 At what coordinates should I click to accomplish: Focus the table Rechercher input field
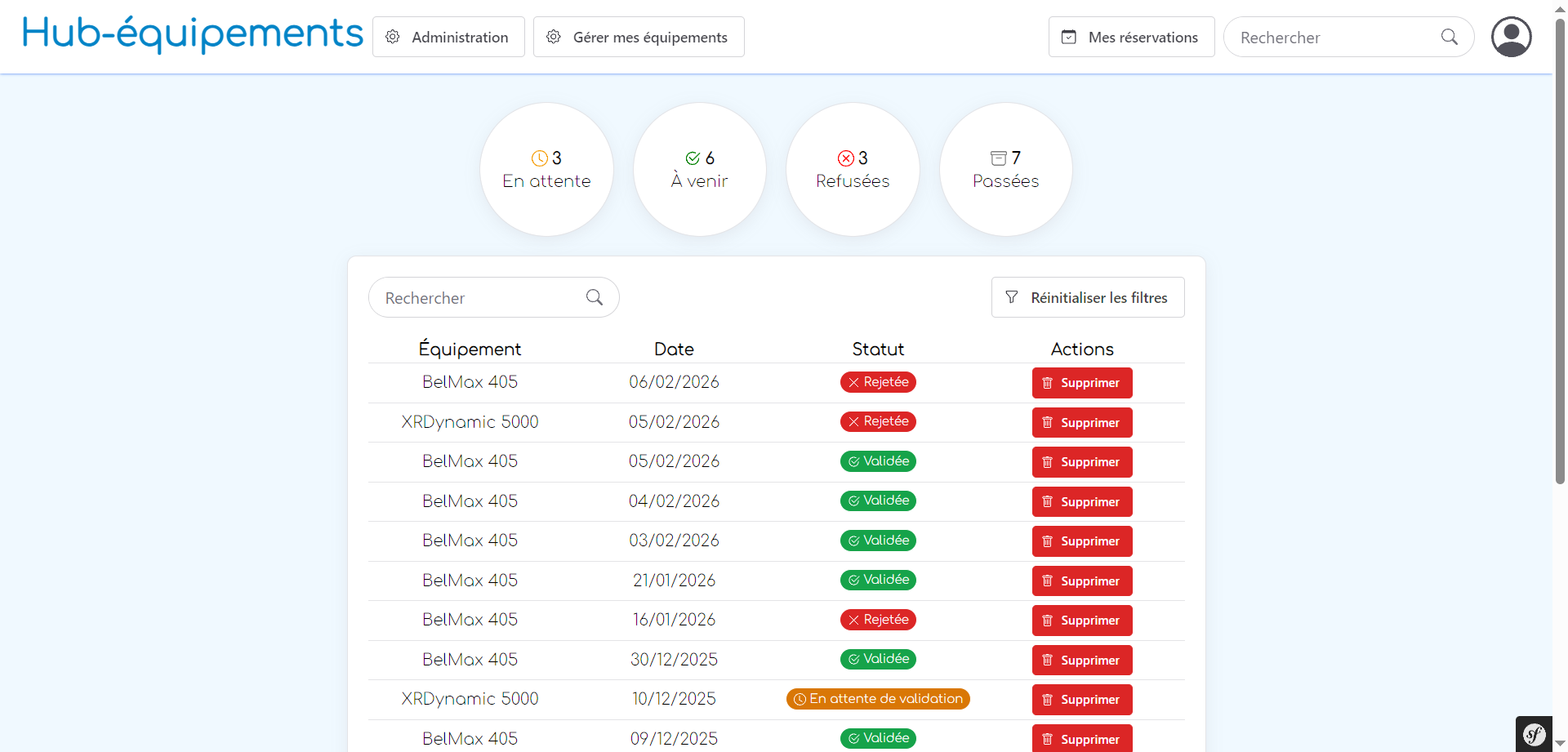pyautogui.click(x=478, y=298)
